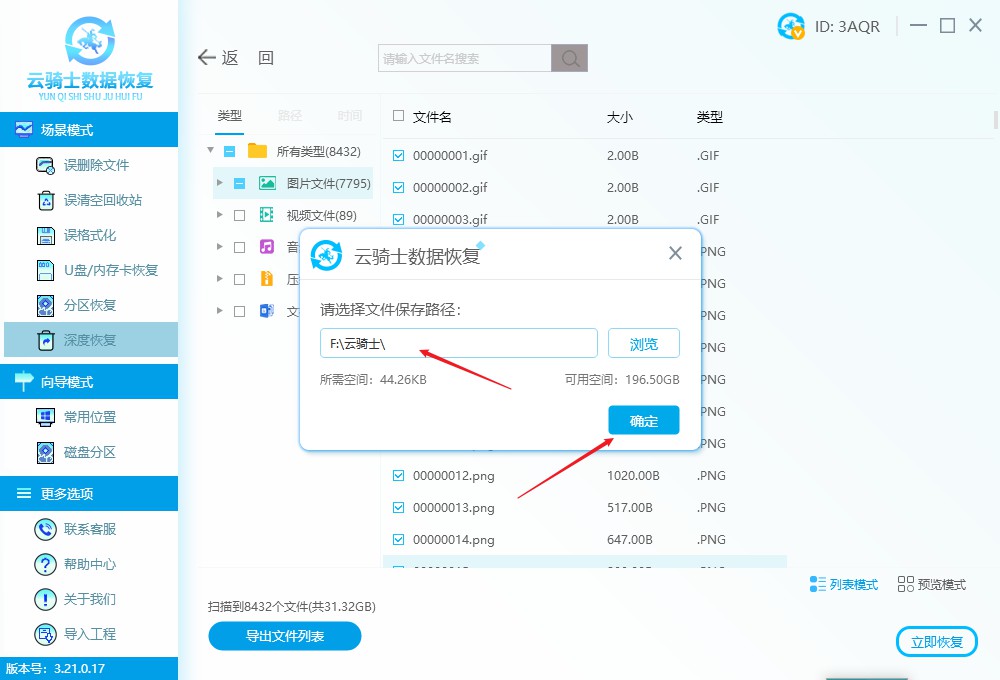Click the 向导模式 signpost icon
The image size is (1000, 680).
tap(24, 381)
